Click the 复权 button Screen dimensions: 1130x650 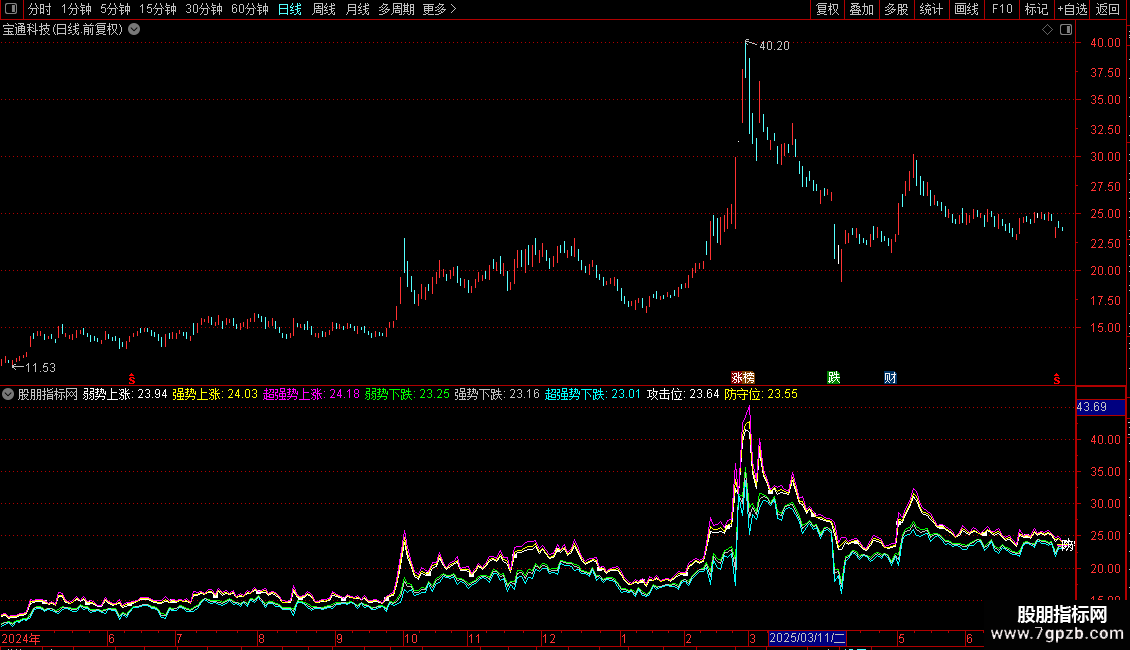coord(827,9)
